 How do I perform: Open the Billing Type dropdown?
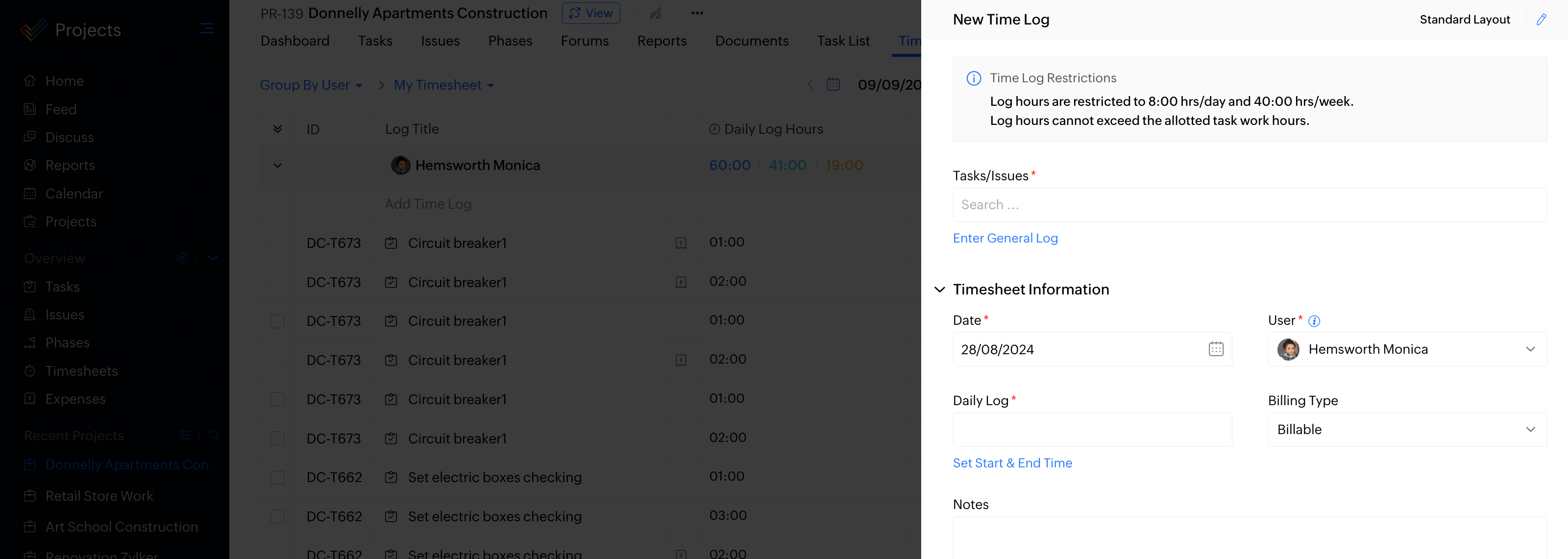click(x=1407, y=430)
